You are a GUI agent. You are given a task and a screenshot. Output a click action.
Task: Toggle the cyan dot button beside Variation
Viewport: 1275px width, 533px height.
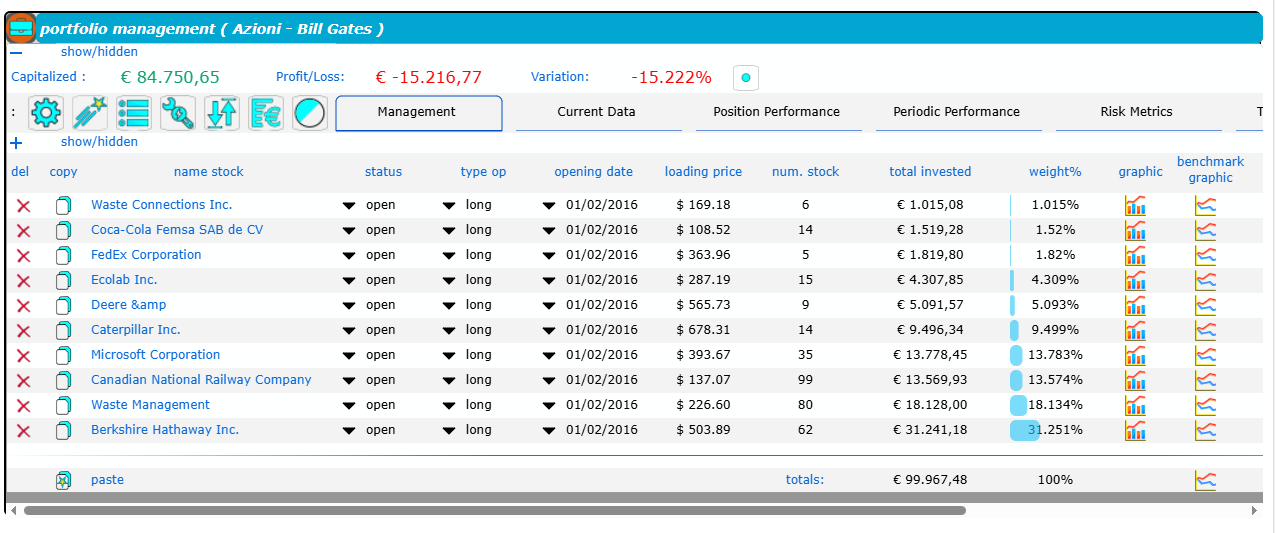point(745,78)
